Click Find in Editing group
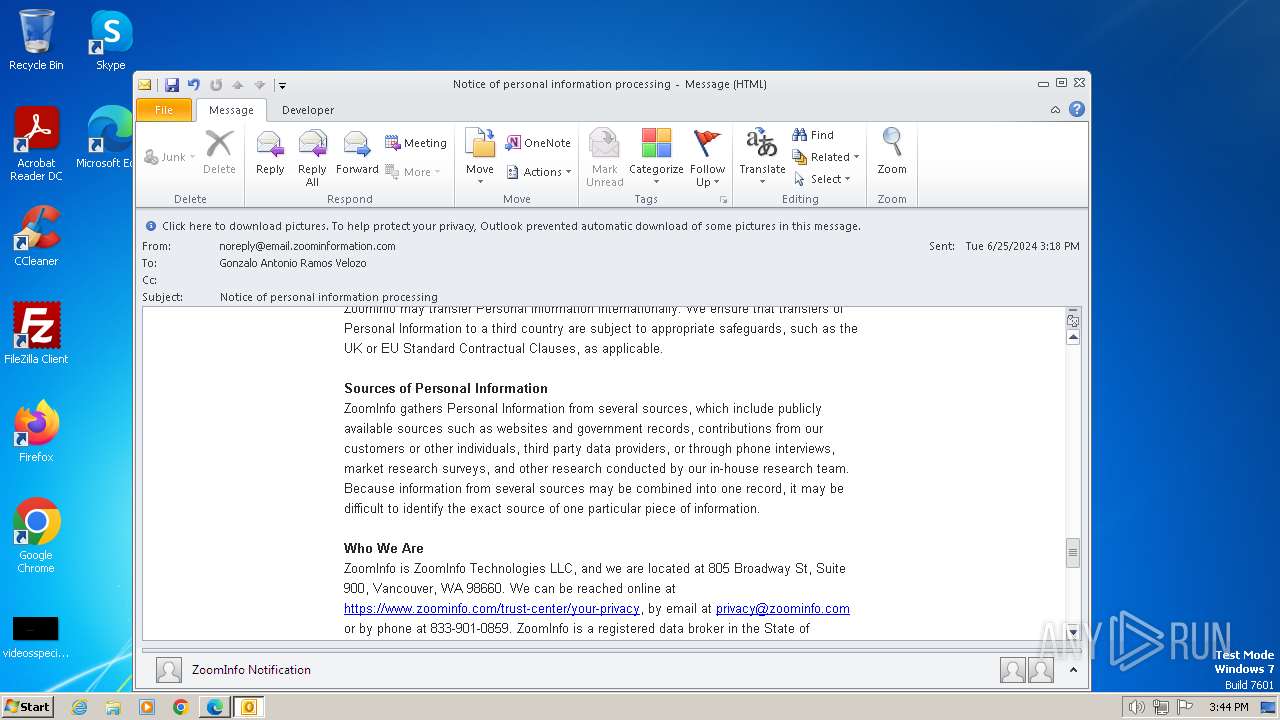 [813, 135]
